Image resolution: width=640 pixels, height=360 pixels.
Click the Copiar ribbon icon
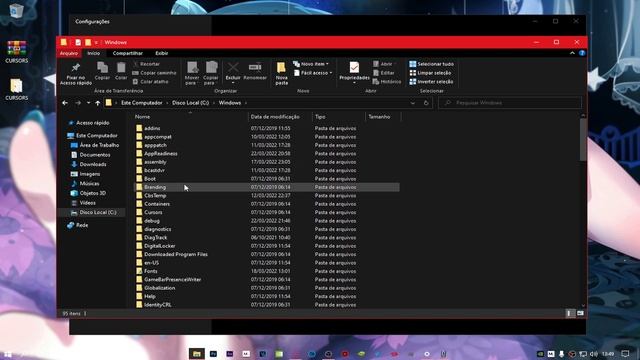pos(102,71)
